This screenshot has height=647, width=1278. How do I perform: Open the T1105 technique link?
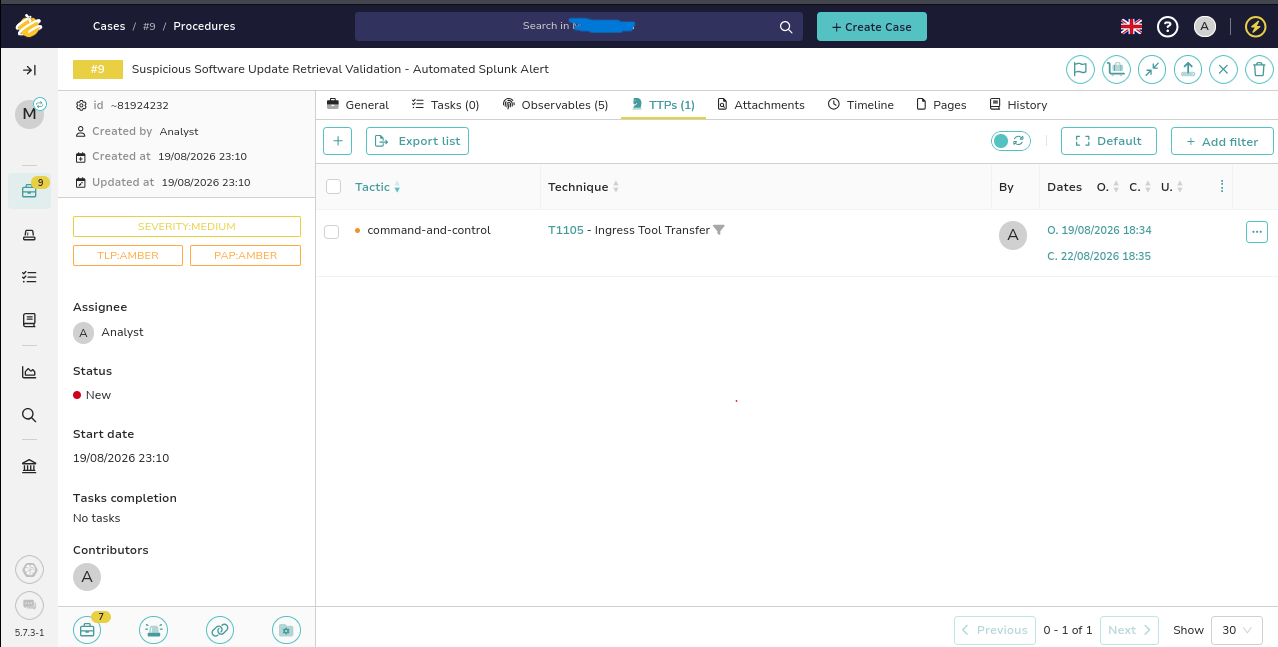coord(566,230)
